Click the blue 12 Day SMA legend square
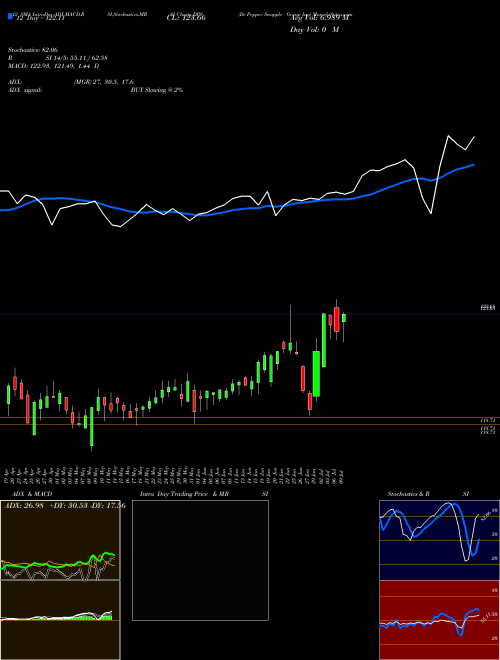Screen dimensions: 500x660 pos(10,16)
